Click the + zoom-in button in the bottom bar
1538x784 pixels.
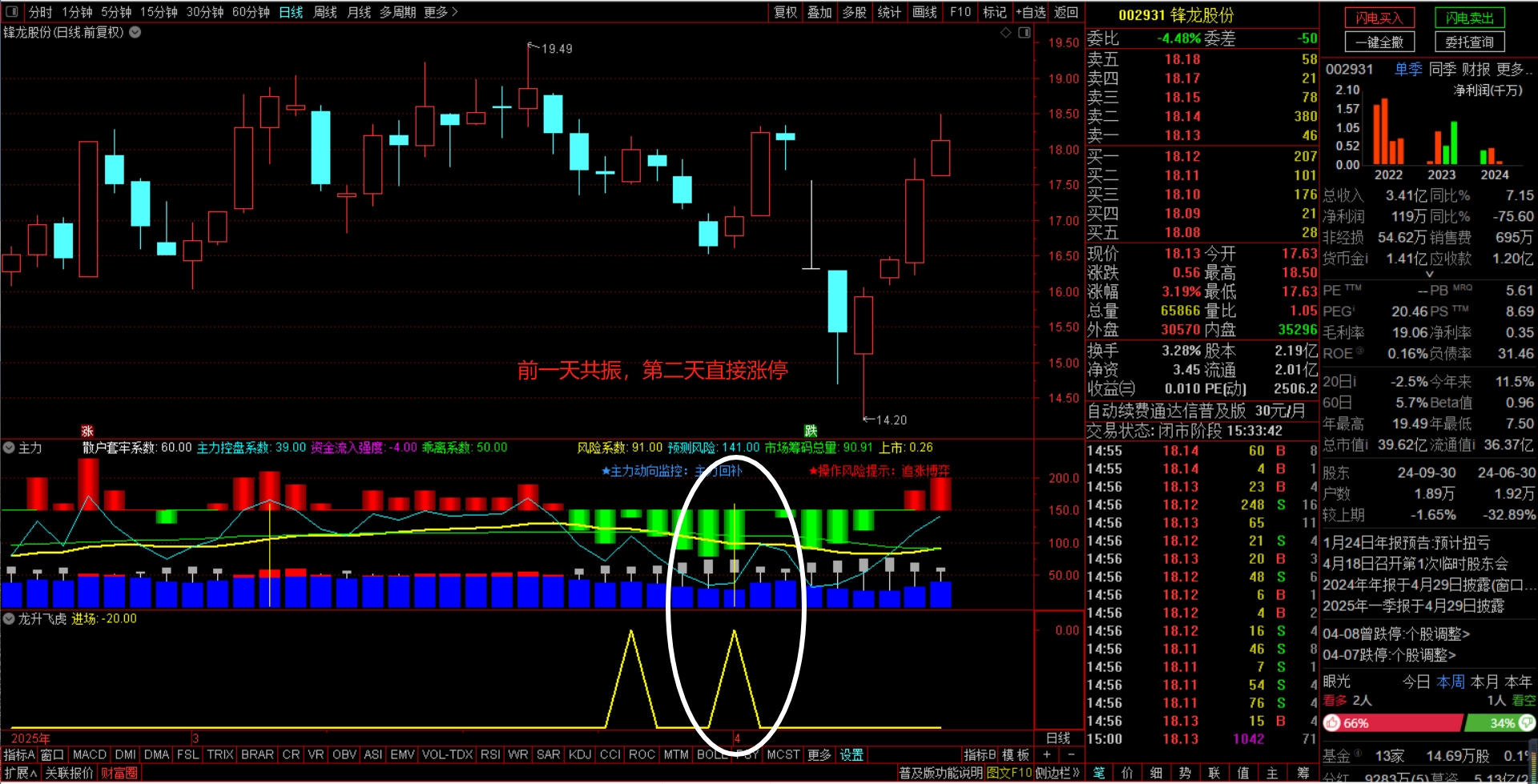[x=1046, y=755]
